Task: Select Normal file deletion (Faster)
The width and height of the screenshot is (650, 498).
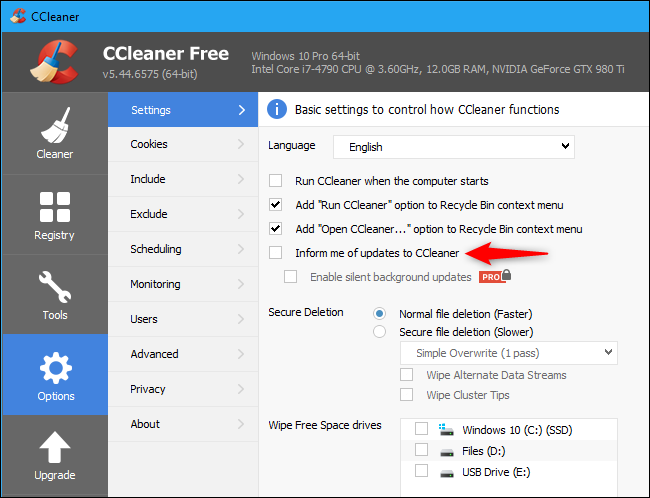Action: coord(379,313)
